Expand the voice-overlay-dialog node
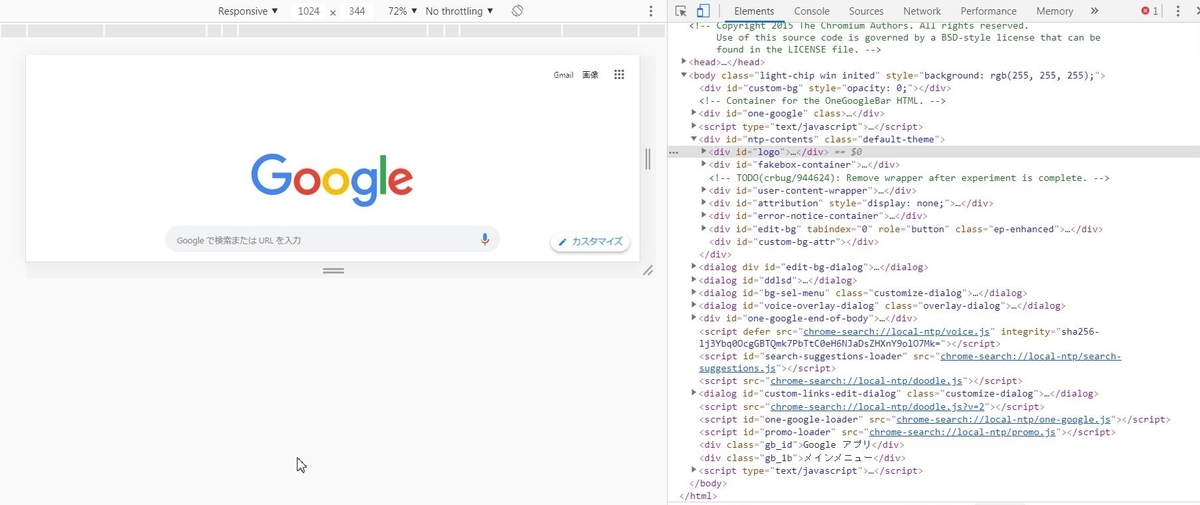Viewport: 1200px width, 505px height. pyautogui.click(x=694, y=306)
